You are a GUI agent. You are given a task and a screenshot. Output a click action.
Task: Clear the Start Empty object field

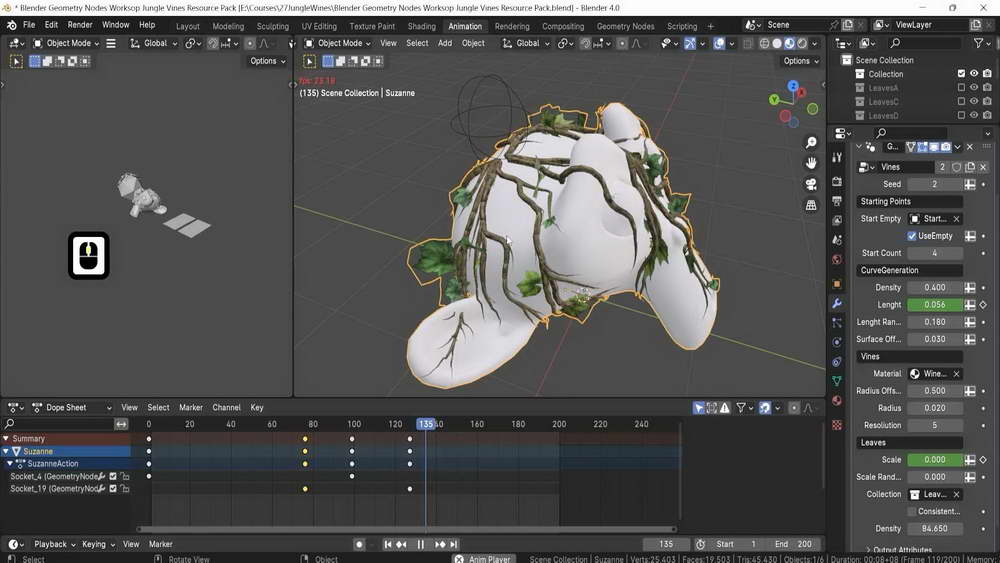click(956, 219)
